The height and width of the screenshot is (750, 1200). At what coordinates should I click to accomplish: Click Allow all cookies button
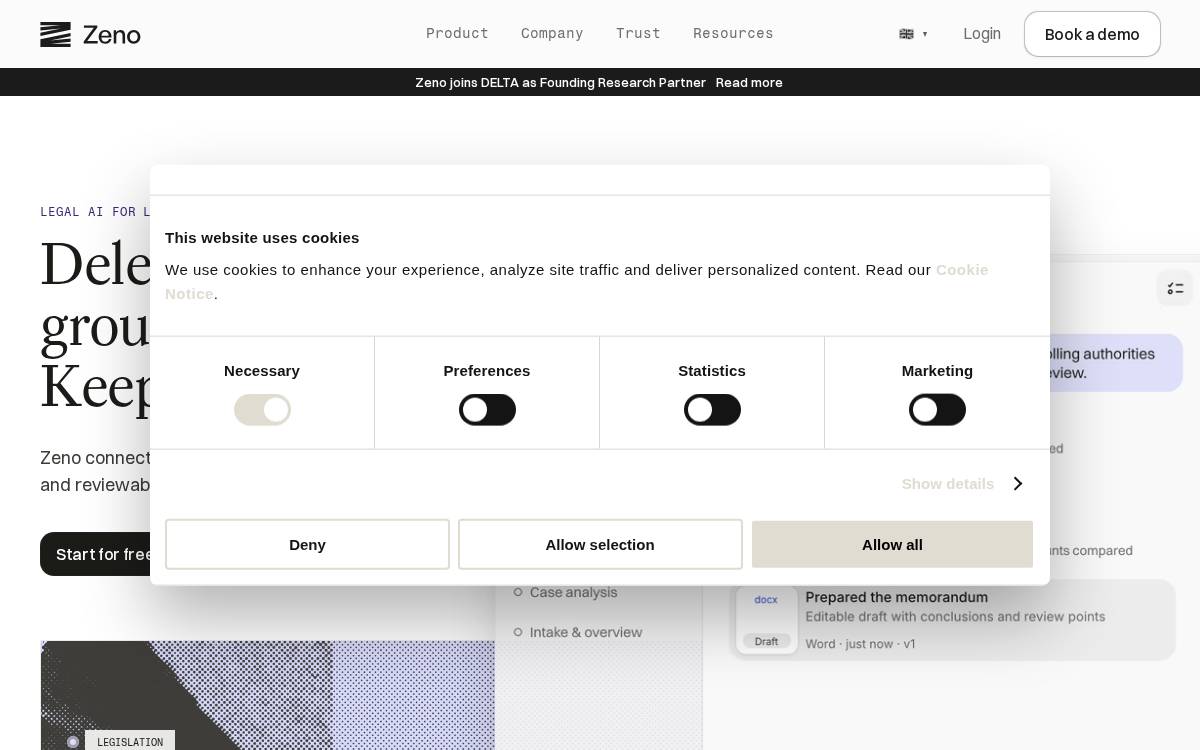pyautogui.click(x=892, y=544)
